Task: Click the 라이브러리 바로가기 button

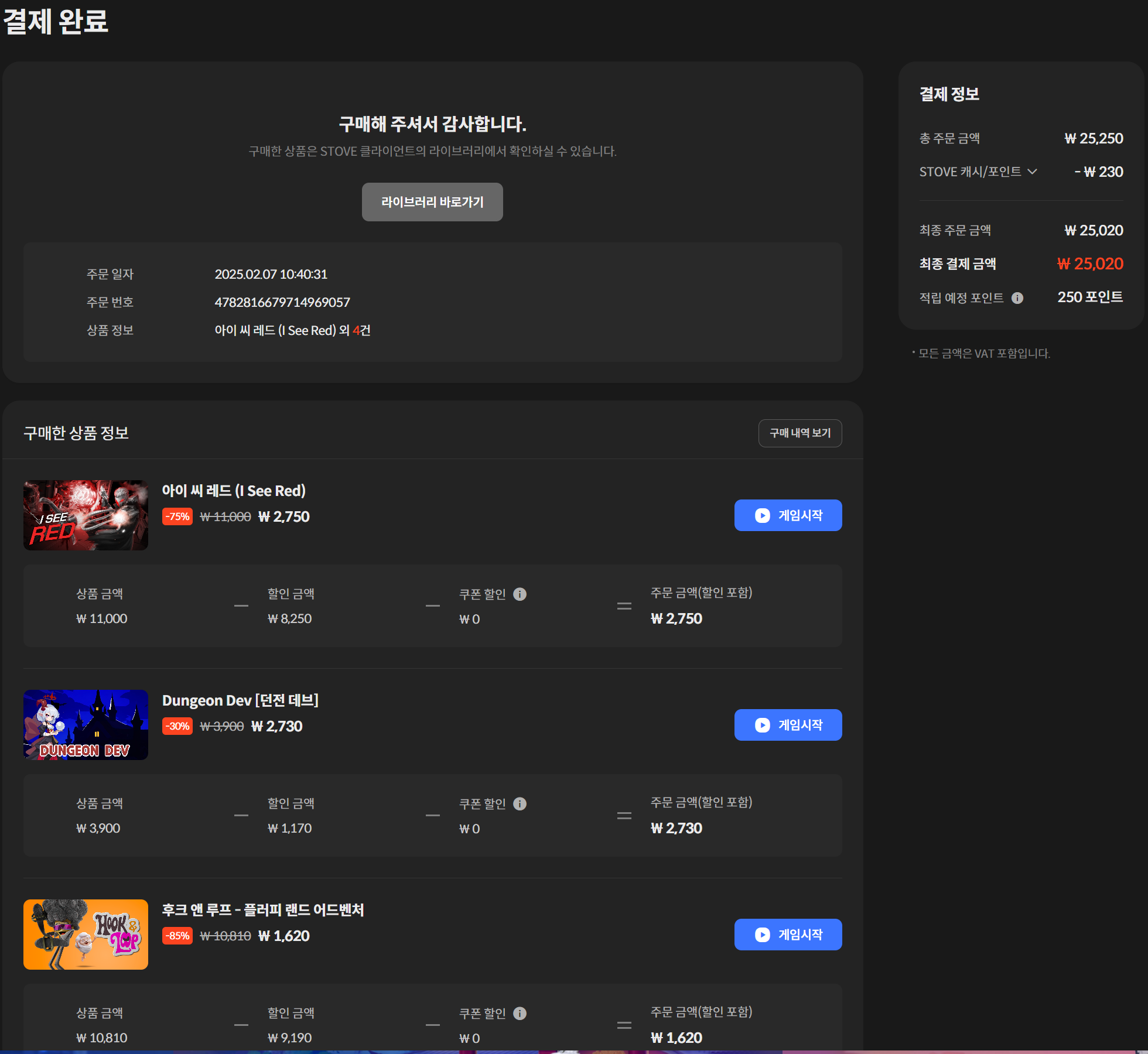Action: [x=432, y=201]
